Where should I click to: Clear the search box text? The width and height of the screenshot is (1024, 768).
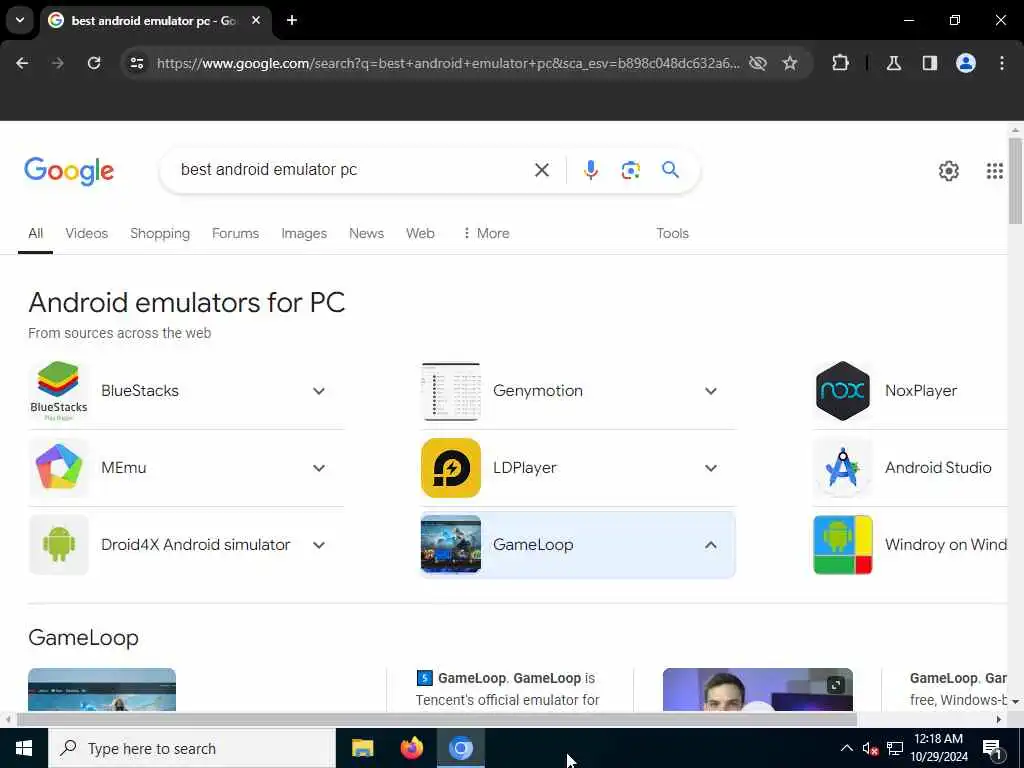click(x=541, y=170)
